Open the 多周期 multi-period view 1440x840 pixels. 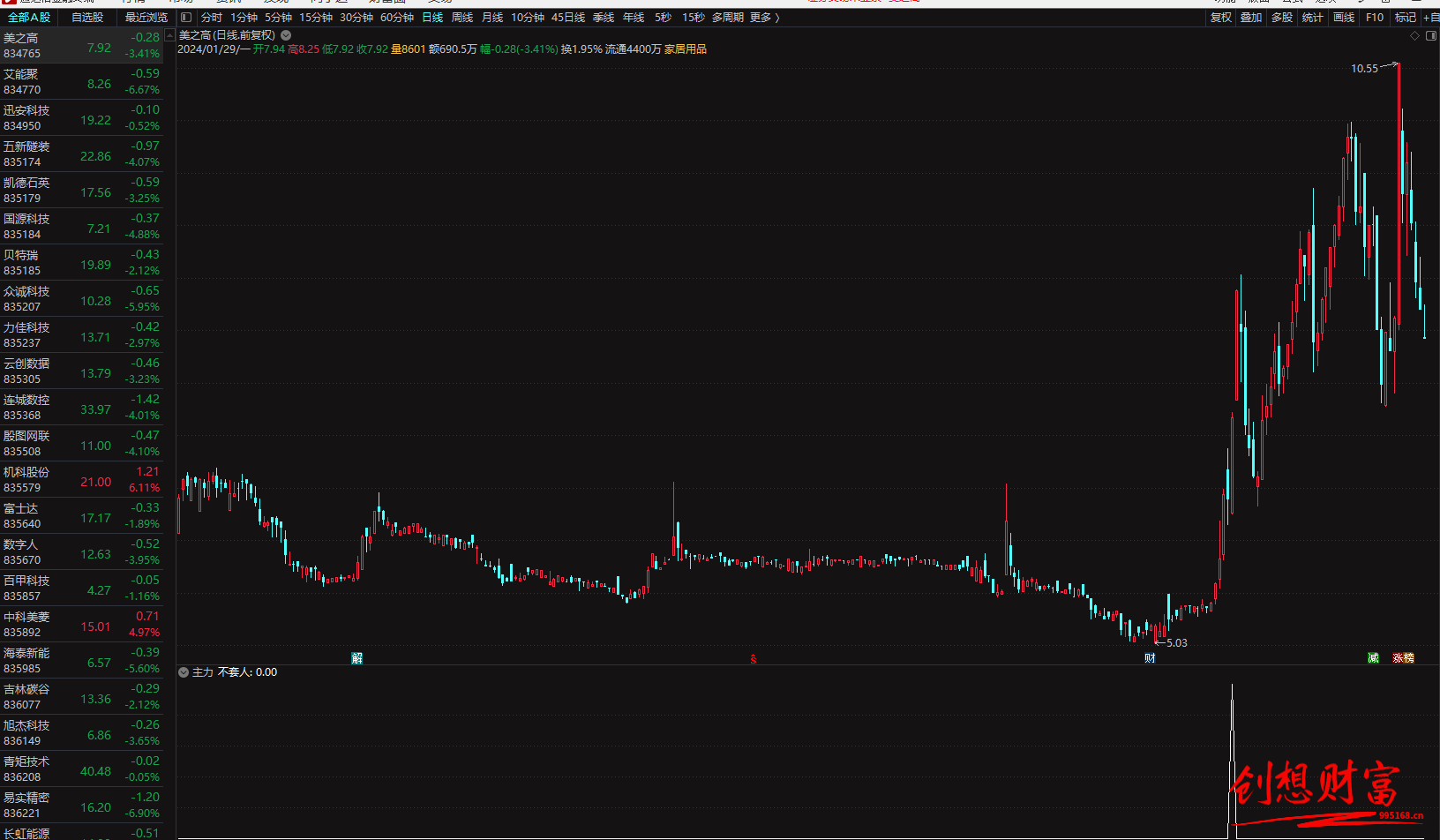728,17
